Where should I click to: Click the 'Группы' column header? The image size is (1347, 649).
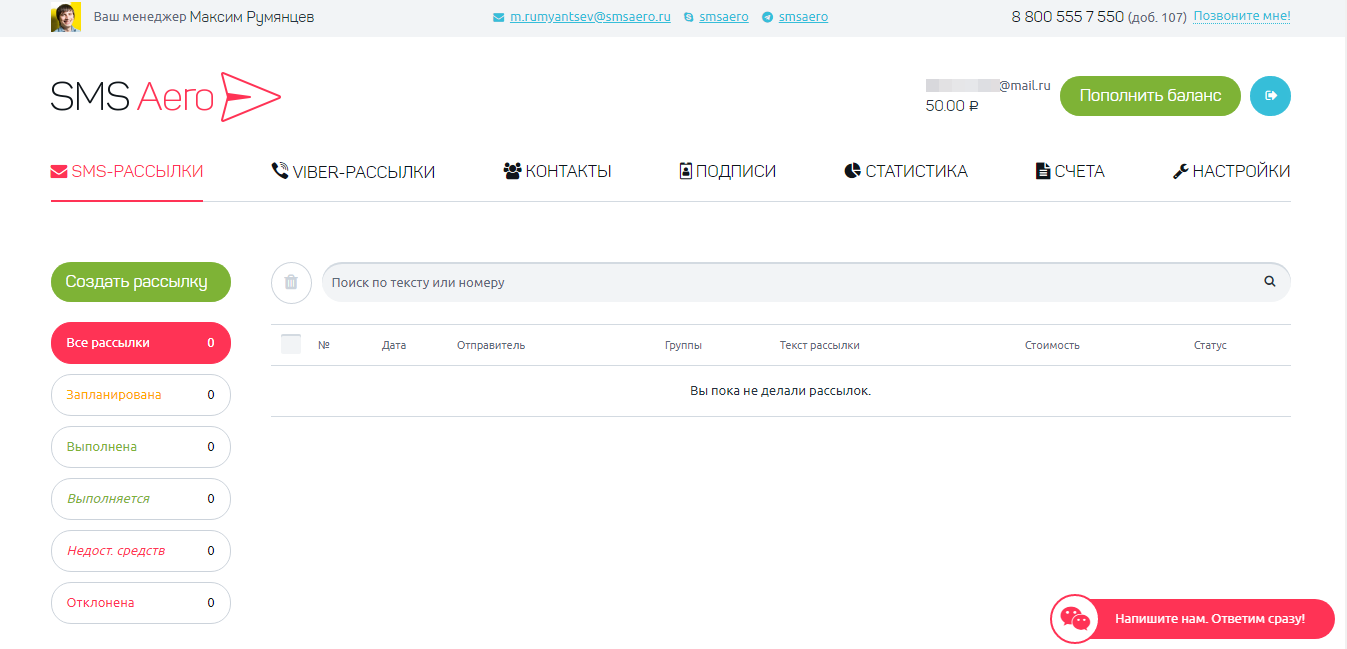tap(683, 345)
